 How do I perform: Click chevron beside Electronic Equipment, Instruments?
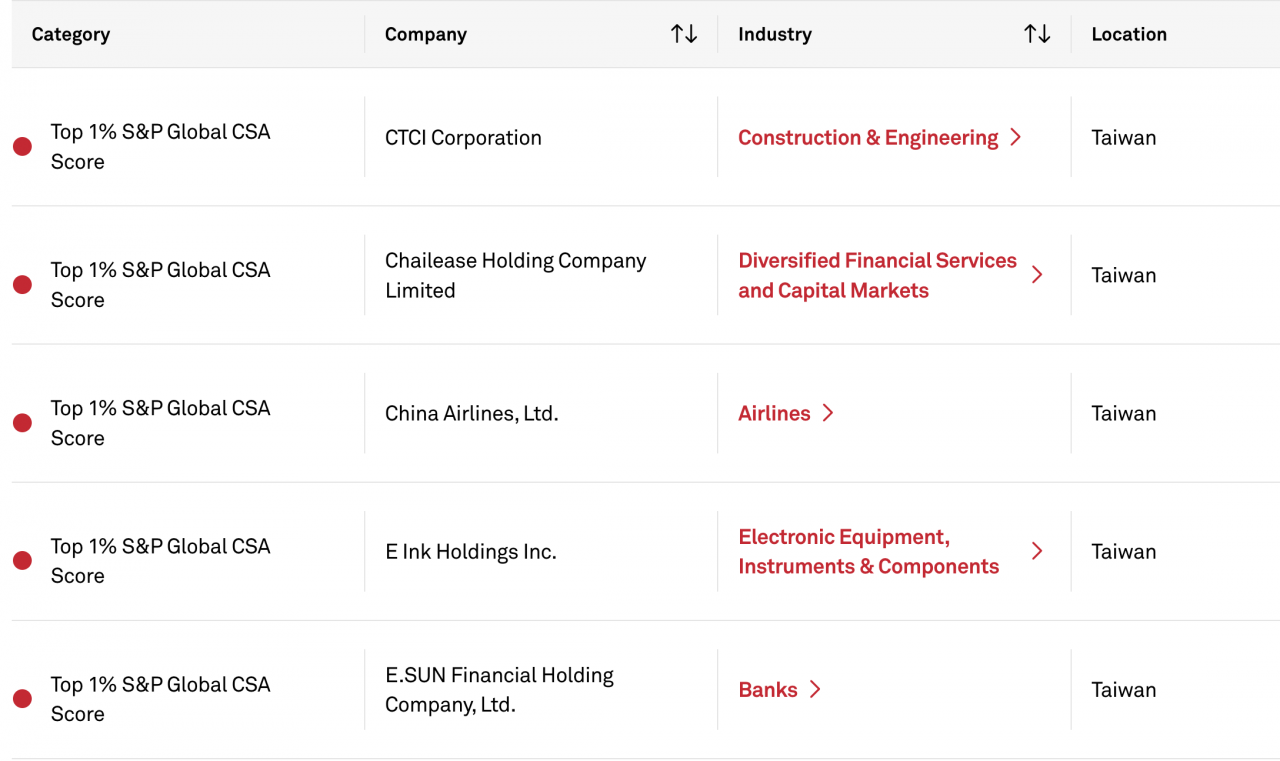pos(1037,551)
